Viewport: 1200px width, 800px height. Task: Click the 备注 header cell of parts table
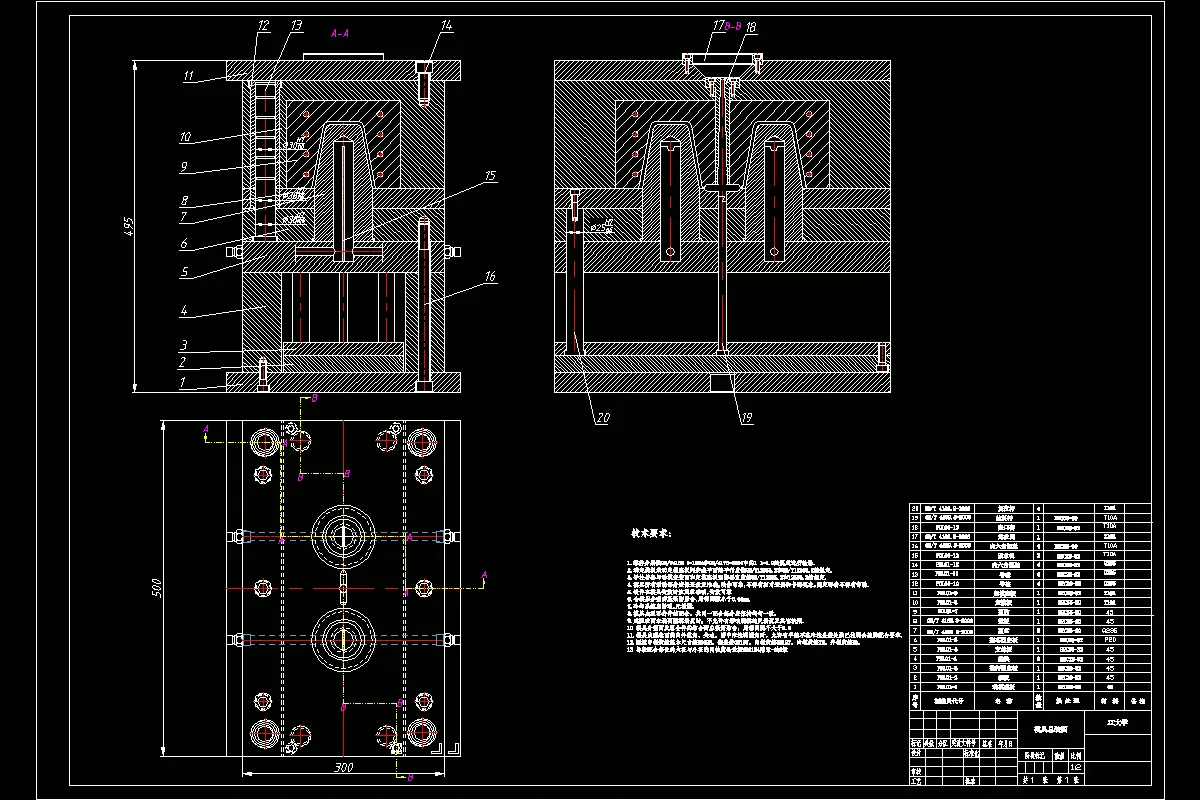pos(1137,701)
